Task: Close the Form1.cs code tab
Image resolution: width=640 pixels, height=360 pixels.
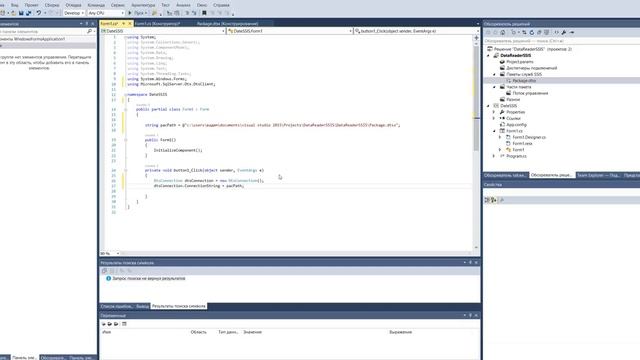Action: [x=130, y=24]
